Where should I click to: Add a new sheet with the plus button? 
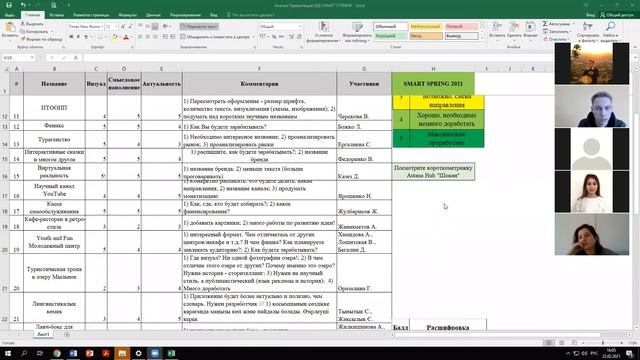point(67,334)
